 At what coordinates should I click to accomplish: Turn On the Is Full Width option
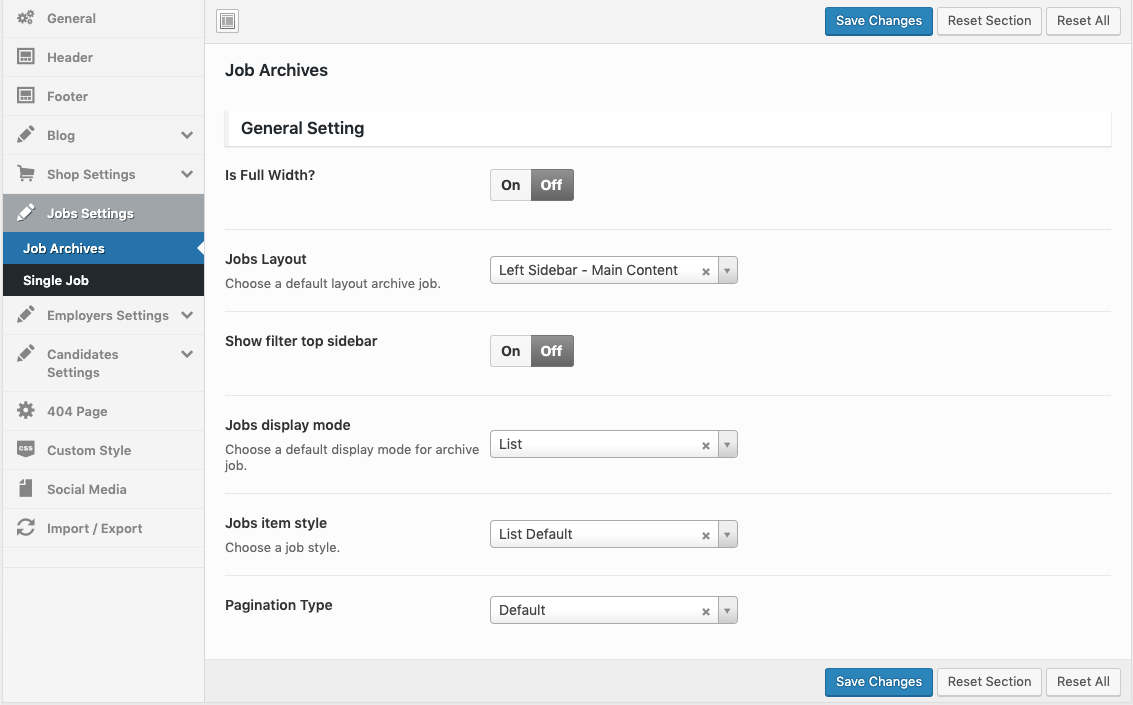511,185
